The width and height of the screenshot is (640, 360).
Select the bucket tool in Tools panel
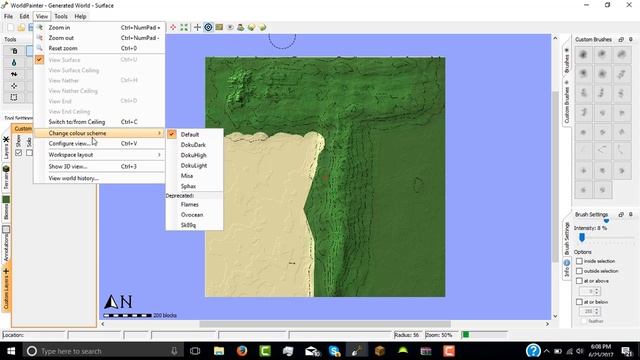coord(14,51)
